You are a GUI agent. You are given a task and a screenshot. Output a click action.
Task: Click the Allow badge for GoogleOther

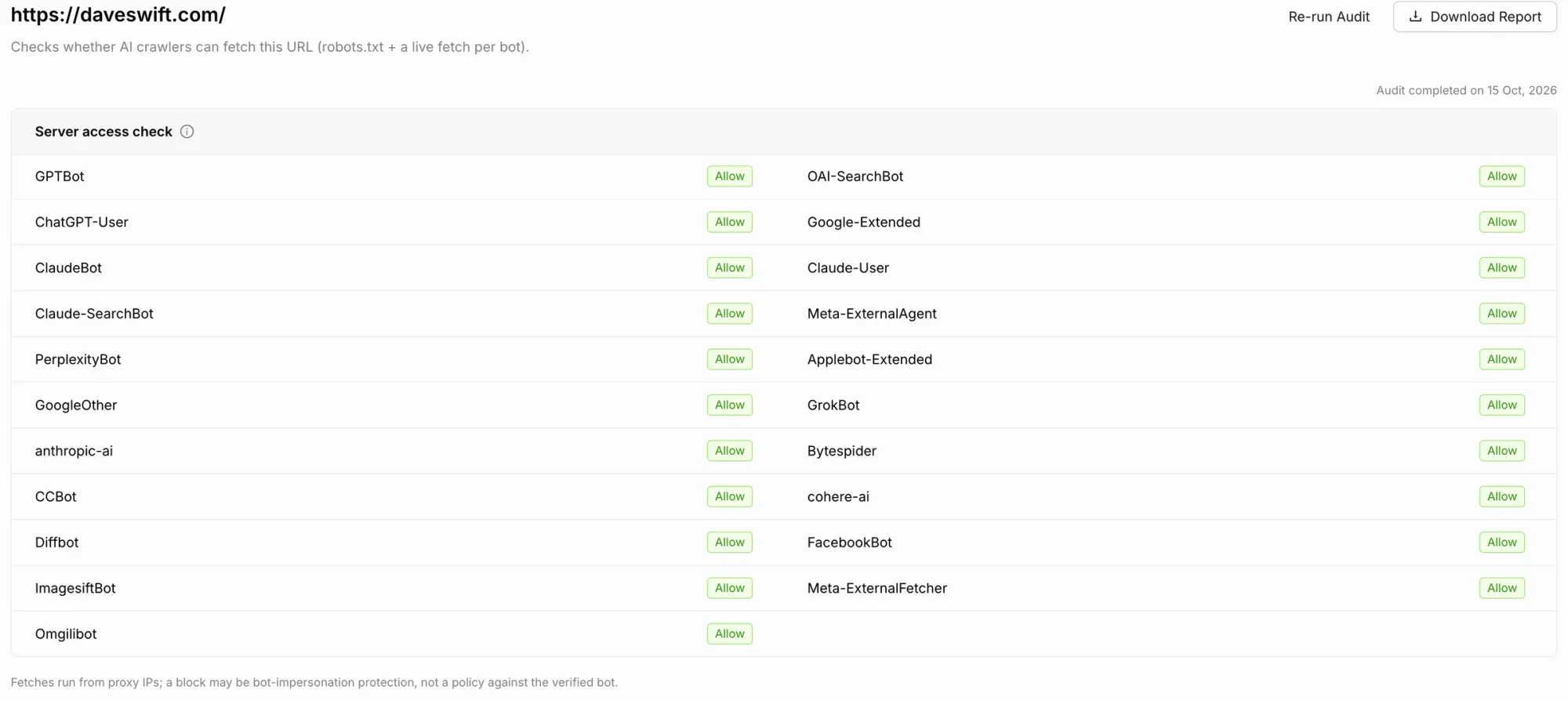click(x=730, y=405)
